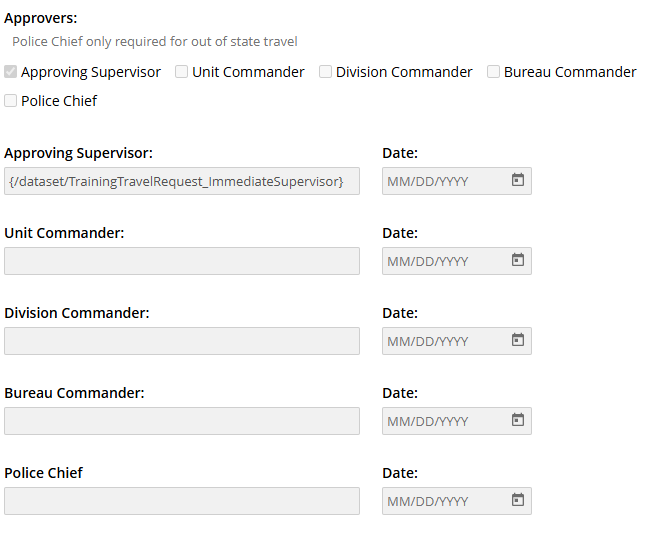The height and width of the screenshot is (537, 647).
Task: Select the Police Chief checkbox
Action: coord(11,101)
